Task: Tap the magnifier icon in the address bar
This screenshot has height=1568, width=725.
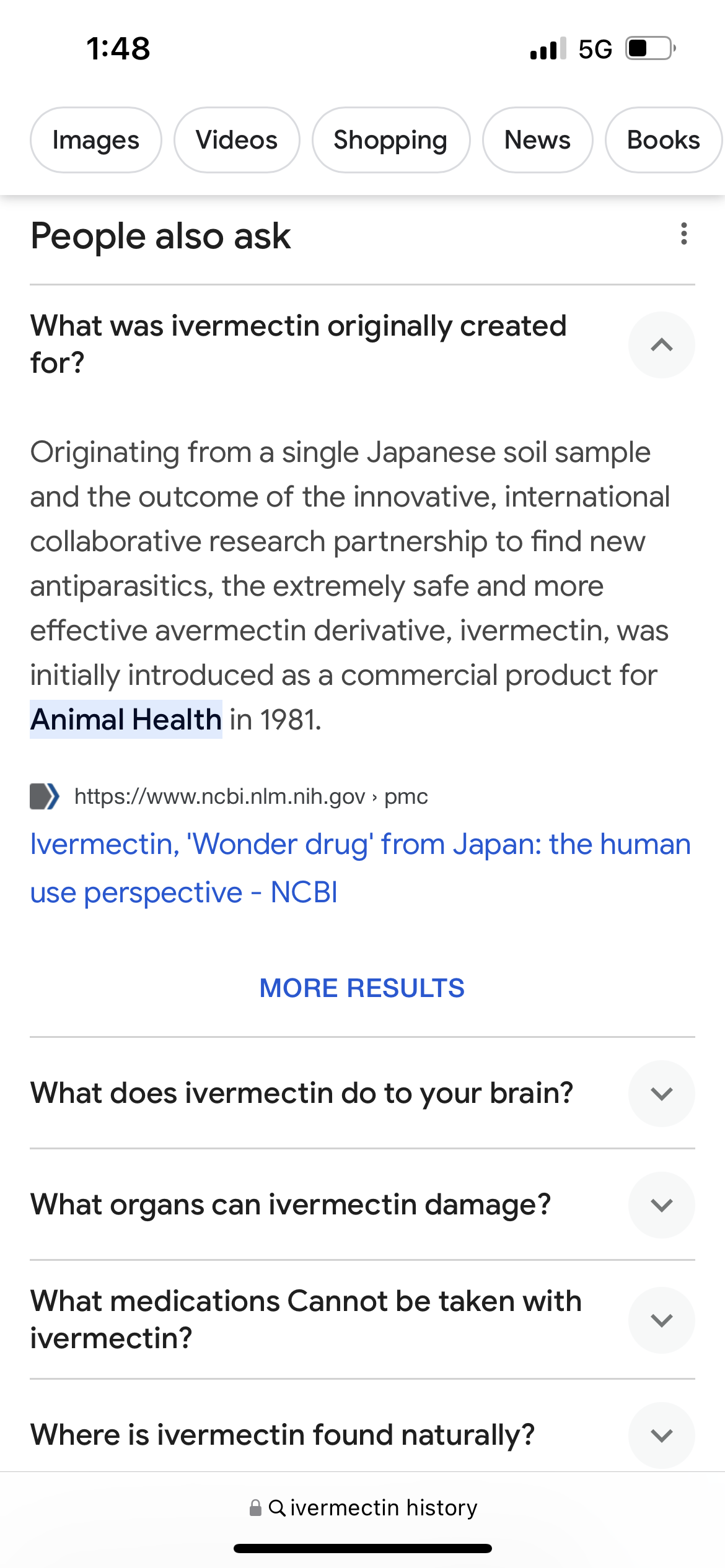Action: pos(277,1507)
